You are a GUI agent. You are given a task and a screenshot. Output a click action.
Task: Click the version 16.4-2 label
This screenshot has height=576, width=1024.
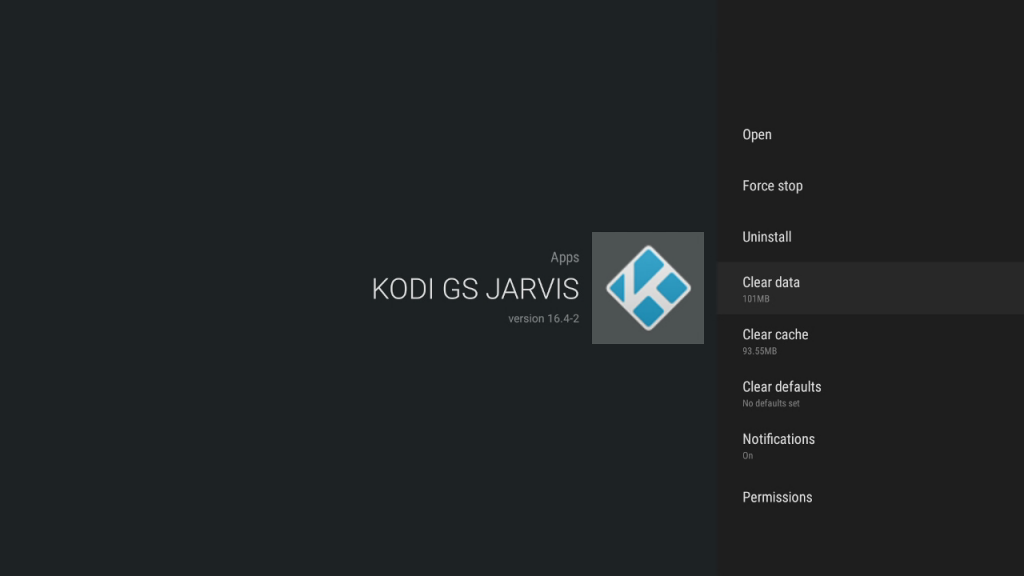tap(543, 319)
